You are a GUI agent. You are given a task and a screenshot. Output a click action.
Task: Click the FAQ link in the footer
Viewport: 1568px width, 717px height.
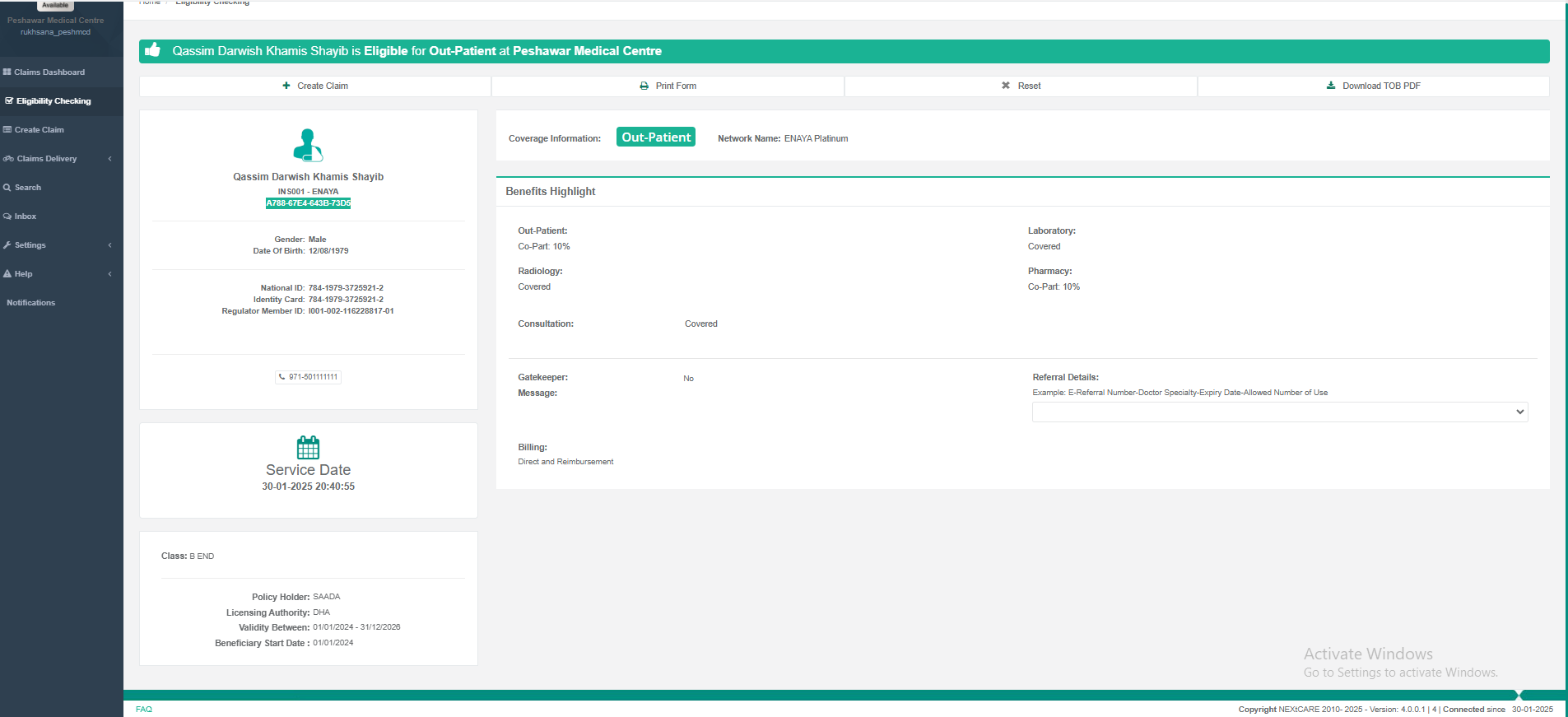pos(144,709)
